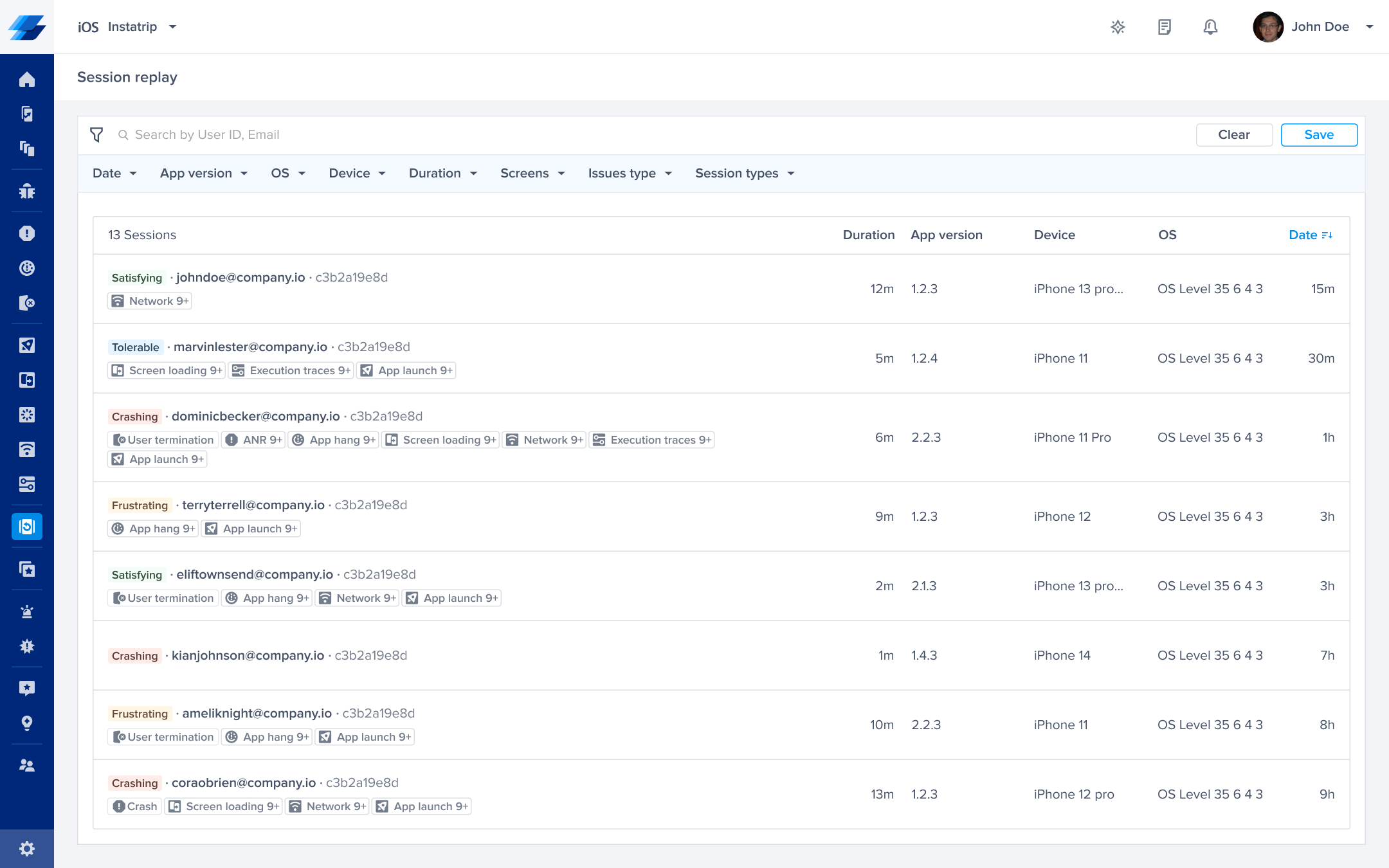Open the team members sidebar icon

click(x=26, y=765)
